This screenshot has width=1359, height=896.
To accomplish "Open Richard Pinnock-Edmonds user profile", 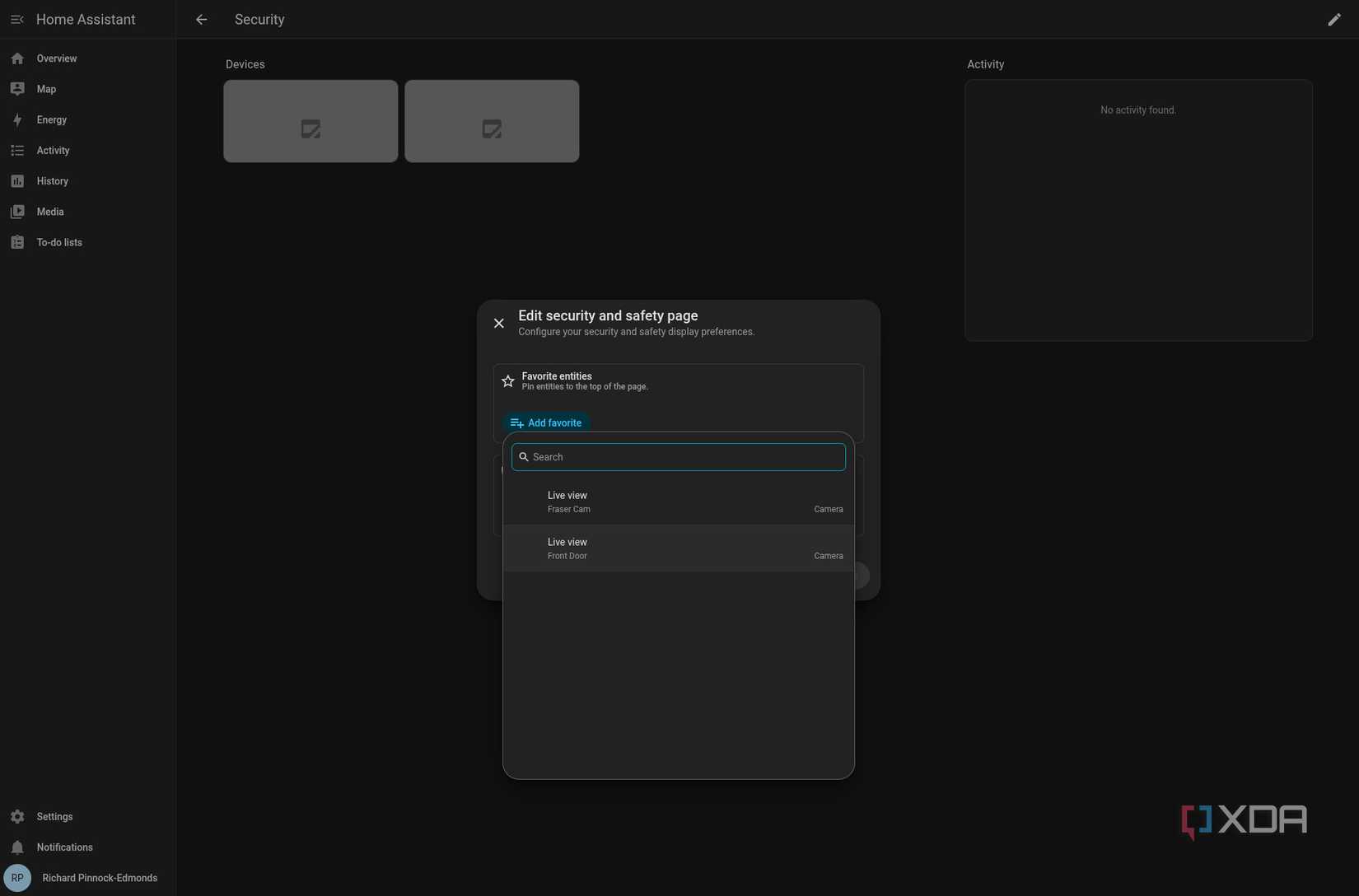I will pos(87,878).
